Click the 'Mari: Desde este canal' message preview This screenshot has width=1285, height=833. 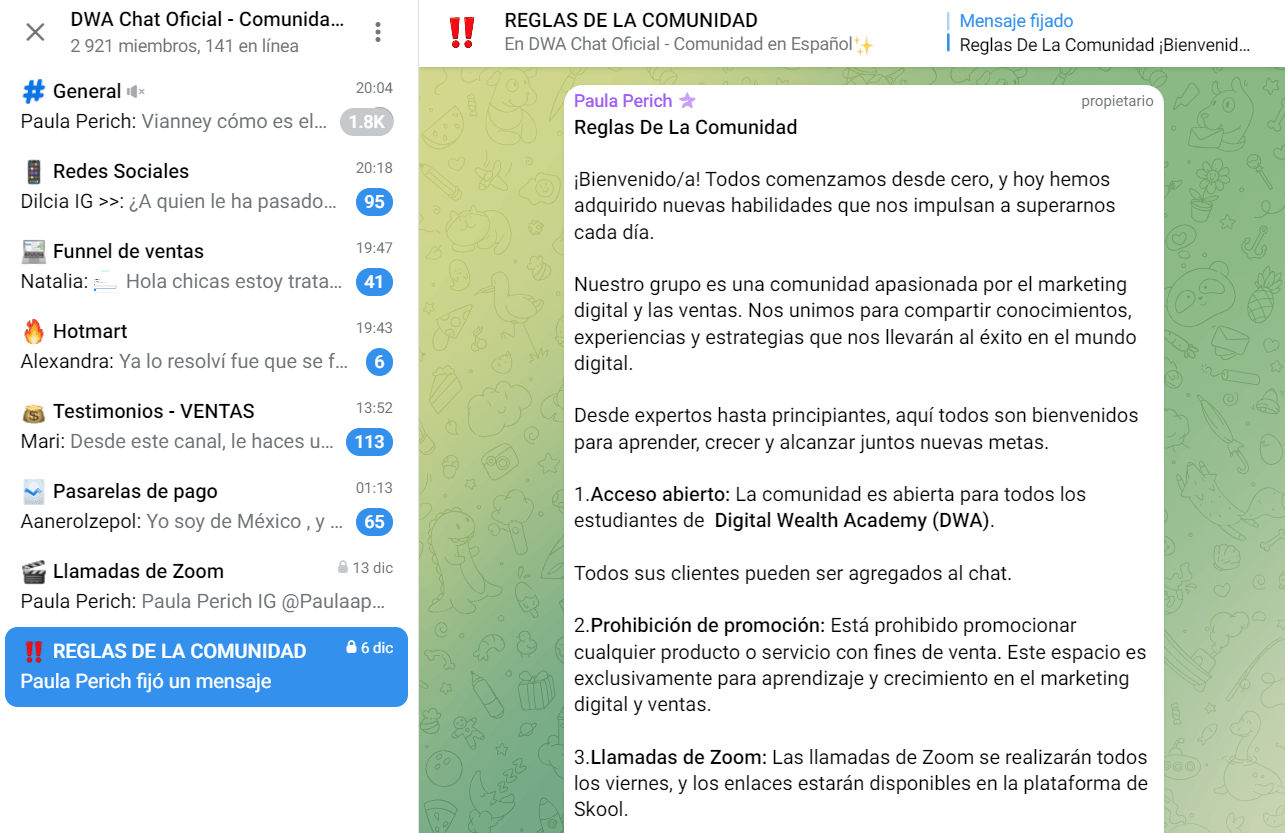click(178, 442)
